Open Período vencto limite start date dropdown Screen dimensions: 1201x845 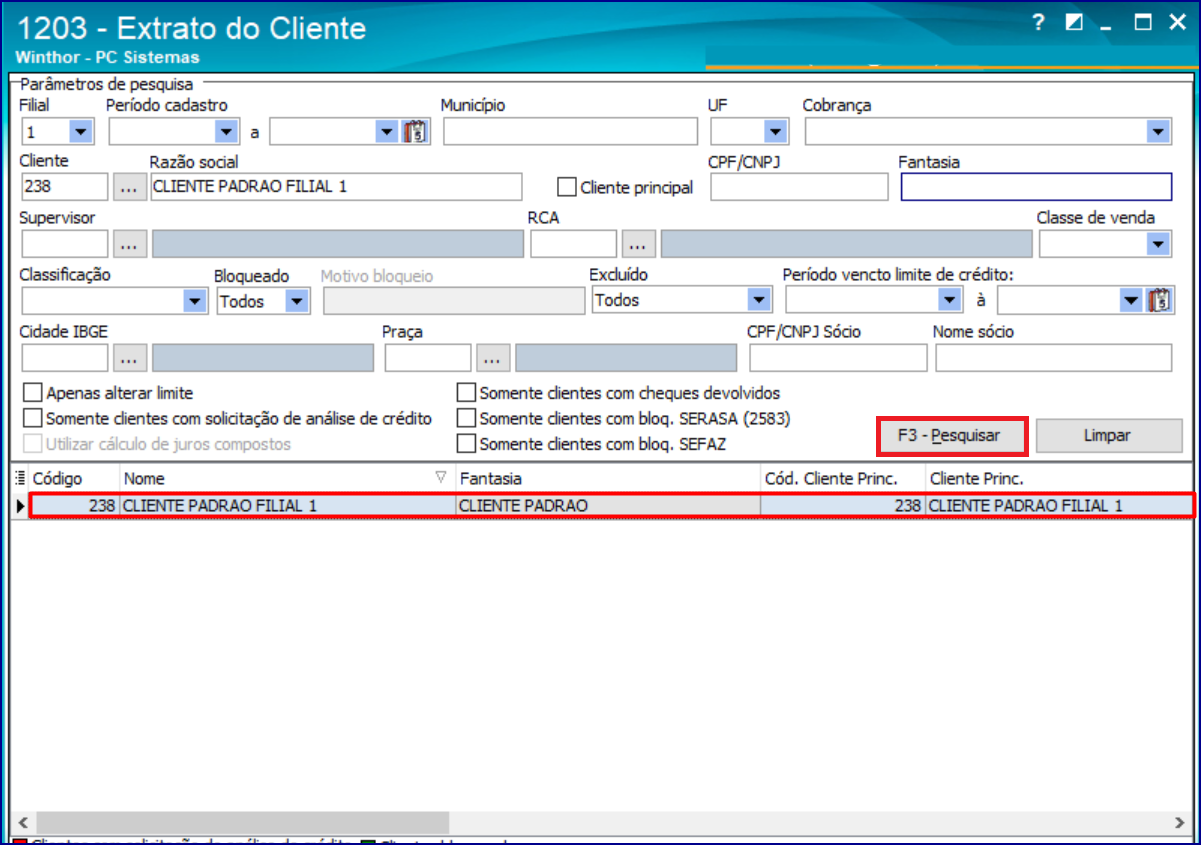950,300
